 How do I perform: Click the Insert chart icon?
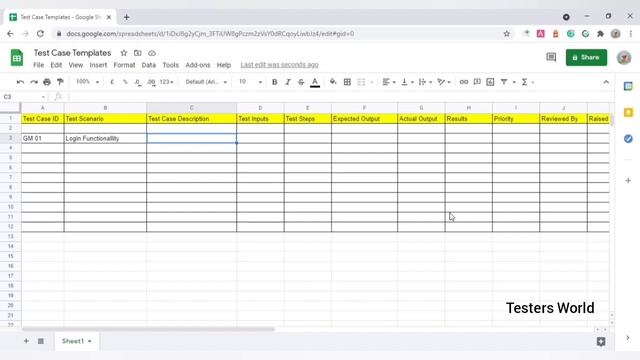click(490, 82)
